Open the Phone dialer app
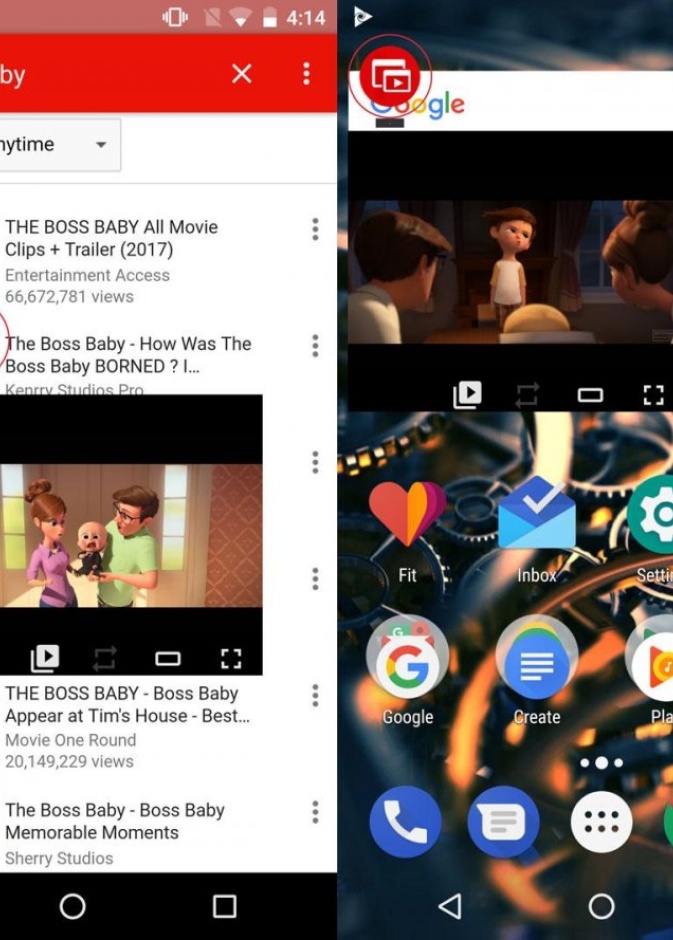The height and width of the screenshot is (940, 673). click(x=406, y=822)
